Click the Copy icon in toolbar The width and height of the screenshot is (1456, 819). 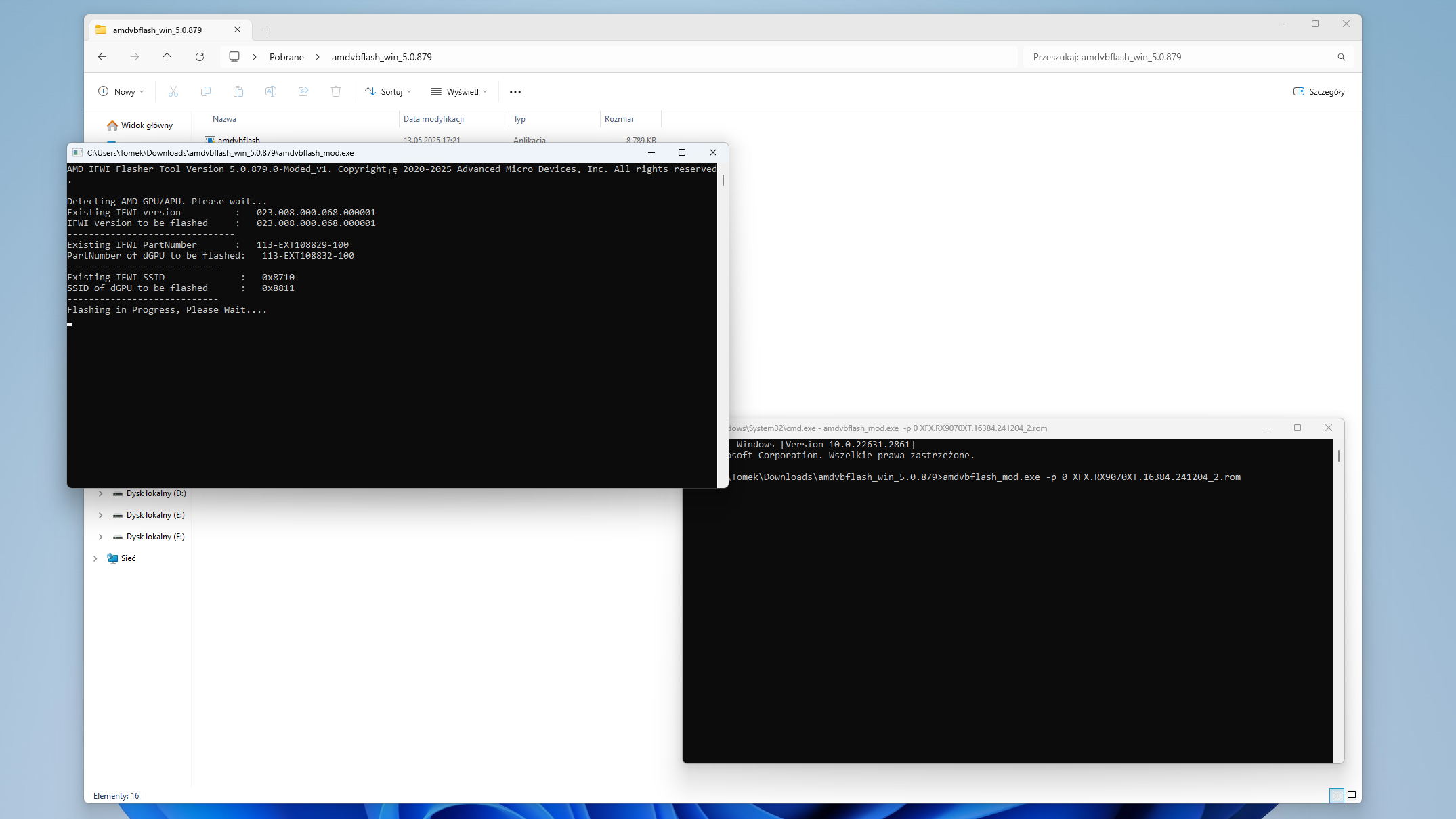pyautogui.click(x=206, y=91)
